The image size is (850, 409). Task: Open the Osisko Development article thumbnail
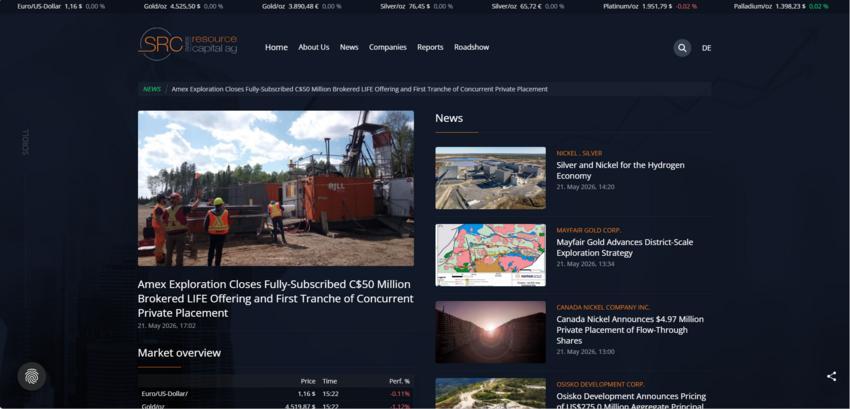pyautogui.click(x=490, y=393)
